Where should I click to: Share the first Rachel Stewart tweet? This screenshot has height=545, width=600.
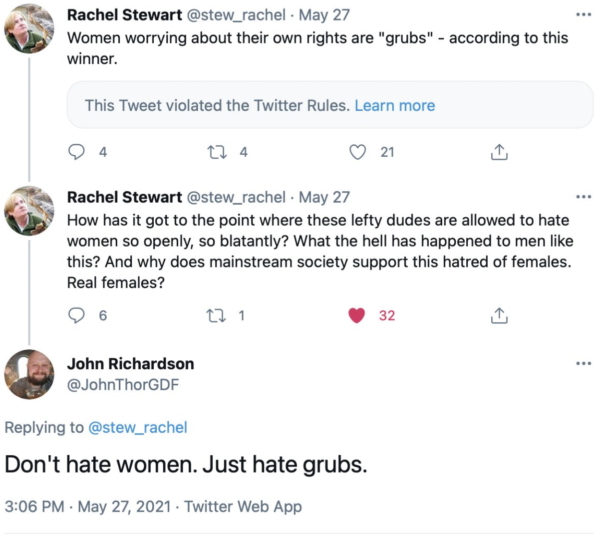[x=497, y=152]
